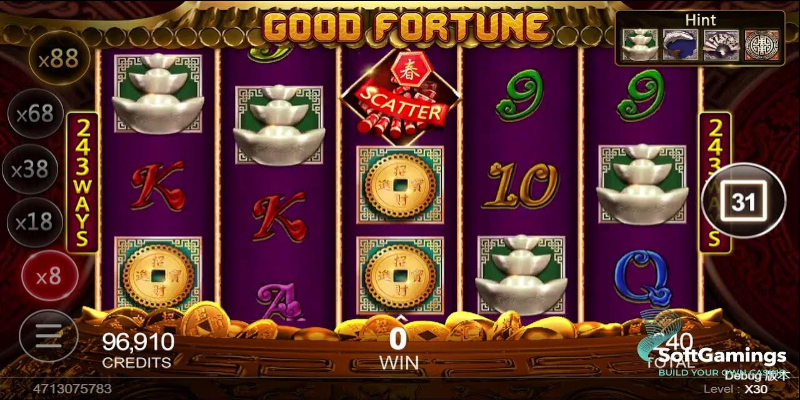Image resolution: width=800 pixels, height=400 pixels.
Task: Open the 96,910 credits display
Action: coord(138,350)
